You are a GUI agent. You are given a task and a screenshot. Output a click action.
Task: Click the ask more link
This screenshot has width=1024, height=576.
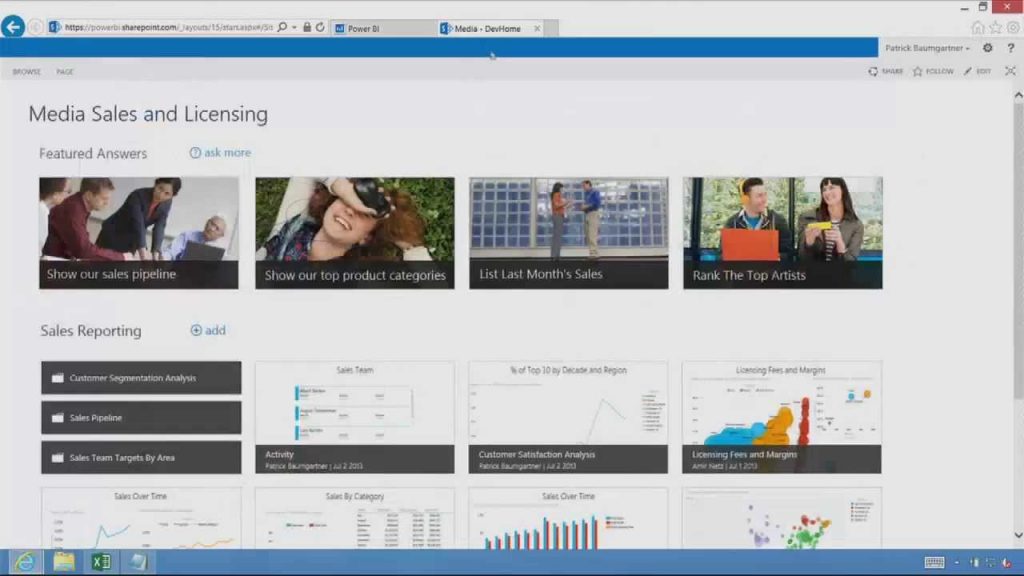[221, 152]
